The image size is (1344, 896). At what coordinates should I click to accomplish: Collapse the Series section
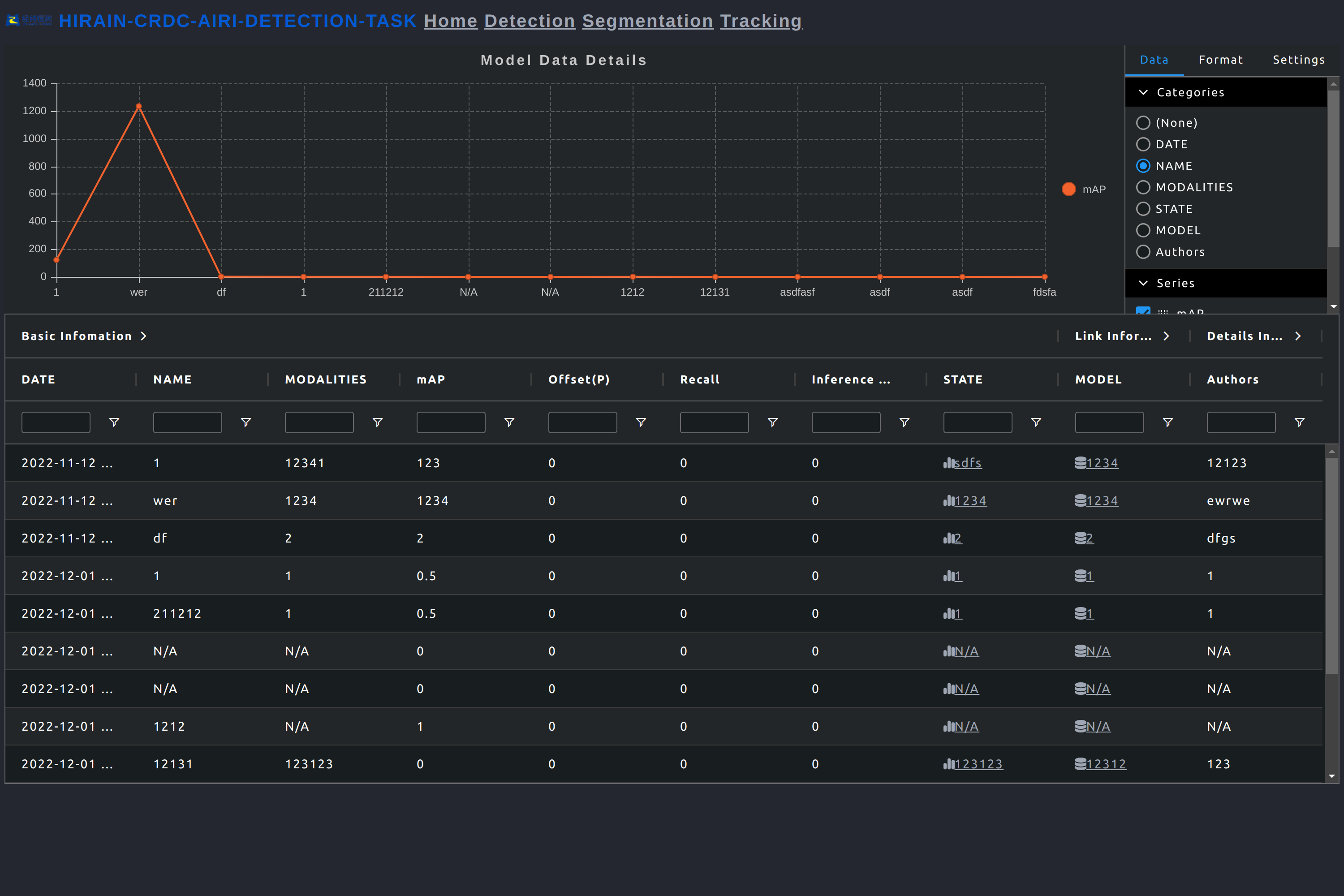coord(1143,284)
